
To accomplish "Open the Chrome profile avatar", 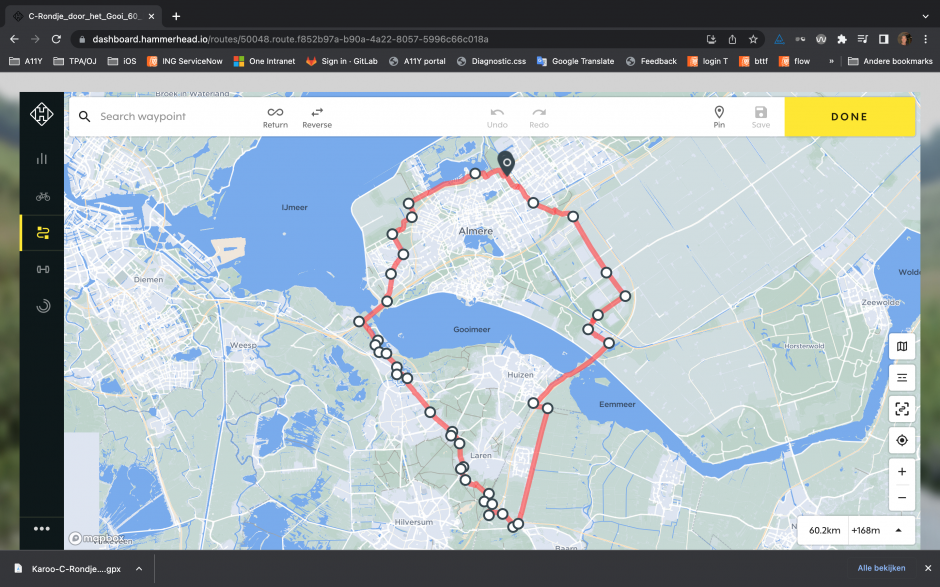I will click(904, 39).
